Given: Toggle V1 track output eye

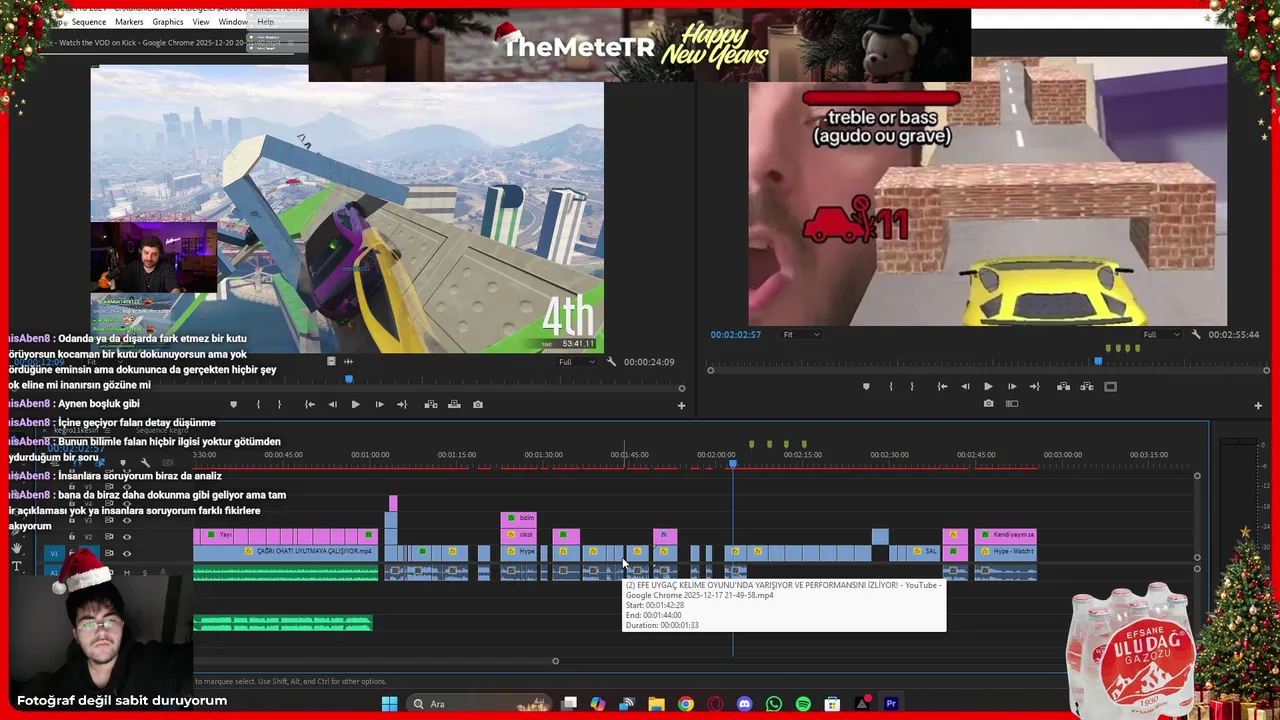Looking at the screenshot, I should click(126, 553).
